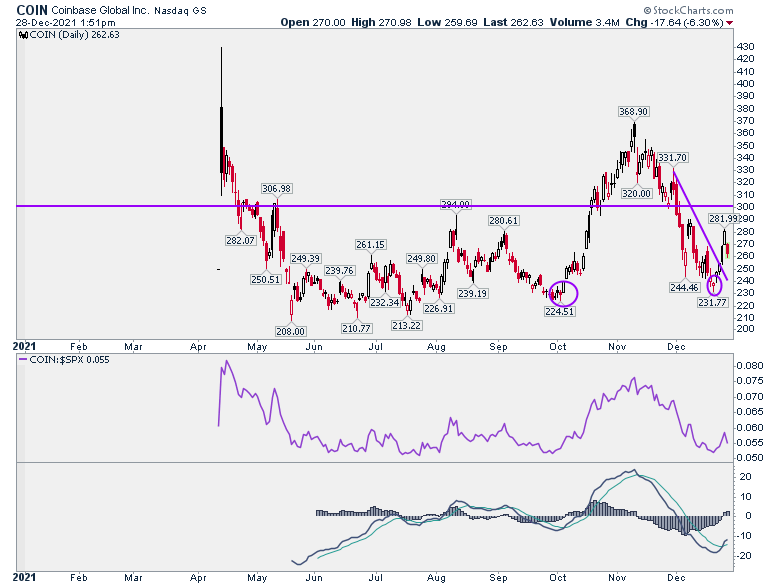Screen dimensions: 780x586
Task: Click the red down-arrow change indicator
Action: coord(729,23)
